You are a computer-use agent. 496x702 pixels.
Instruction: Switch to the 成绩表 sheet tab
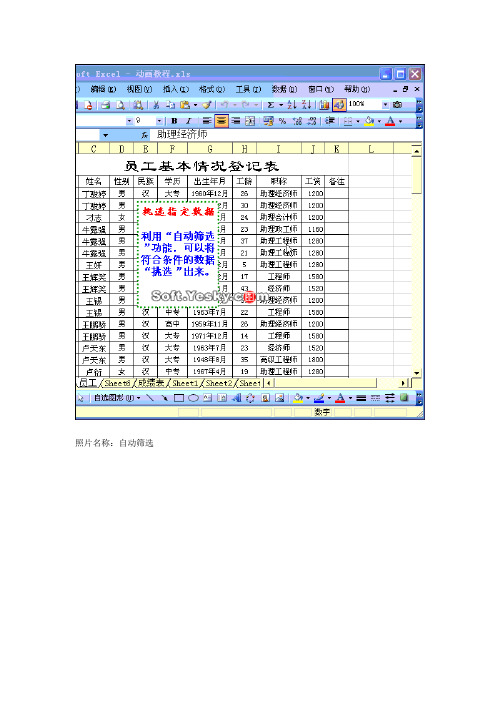coord(150,383)
